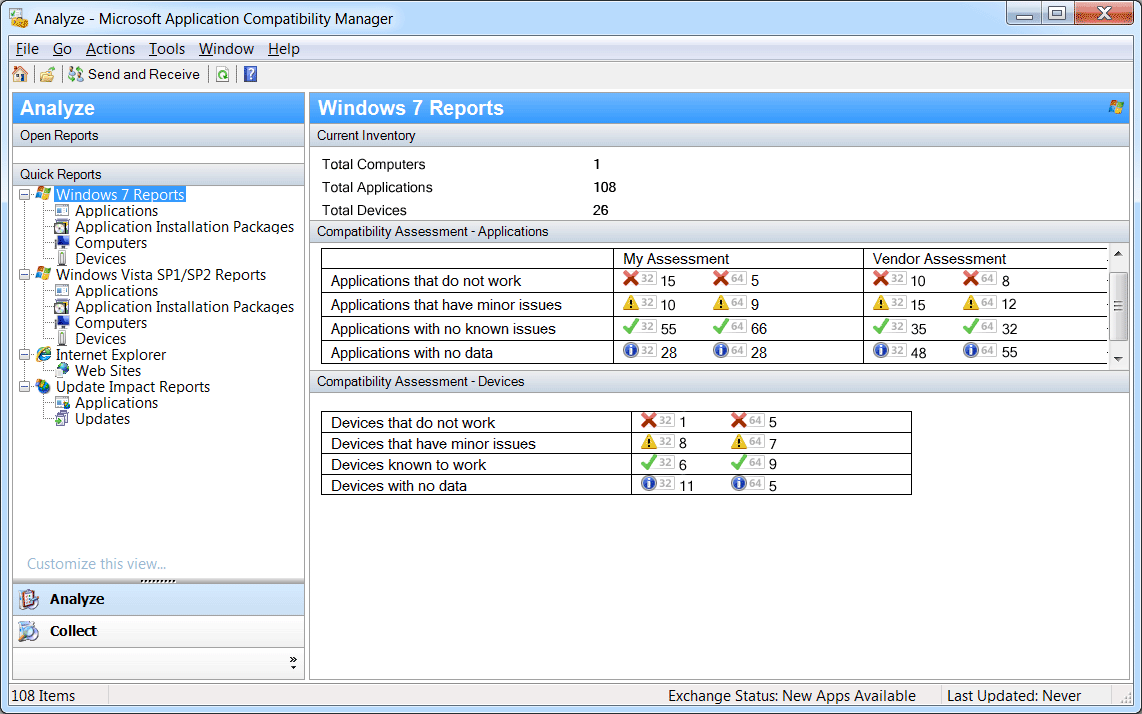
Task: Click info 32-bit no data icon, Vendor Assessment
Action: [881, 350]
